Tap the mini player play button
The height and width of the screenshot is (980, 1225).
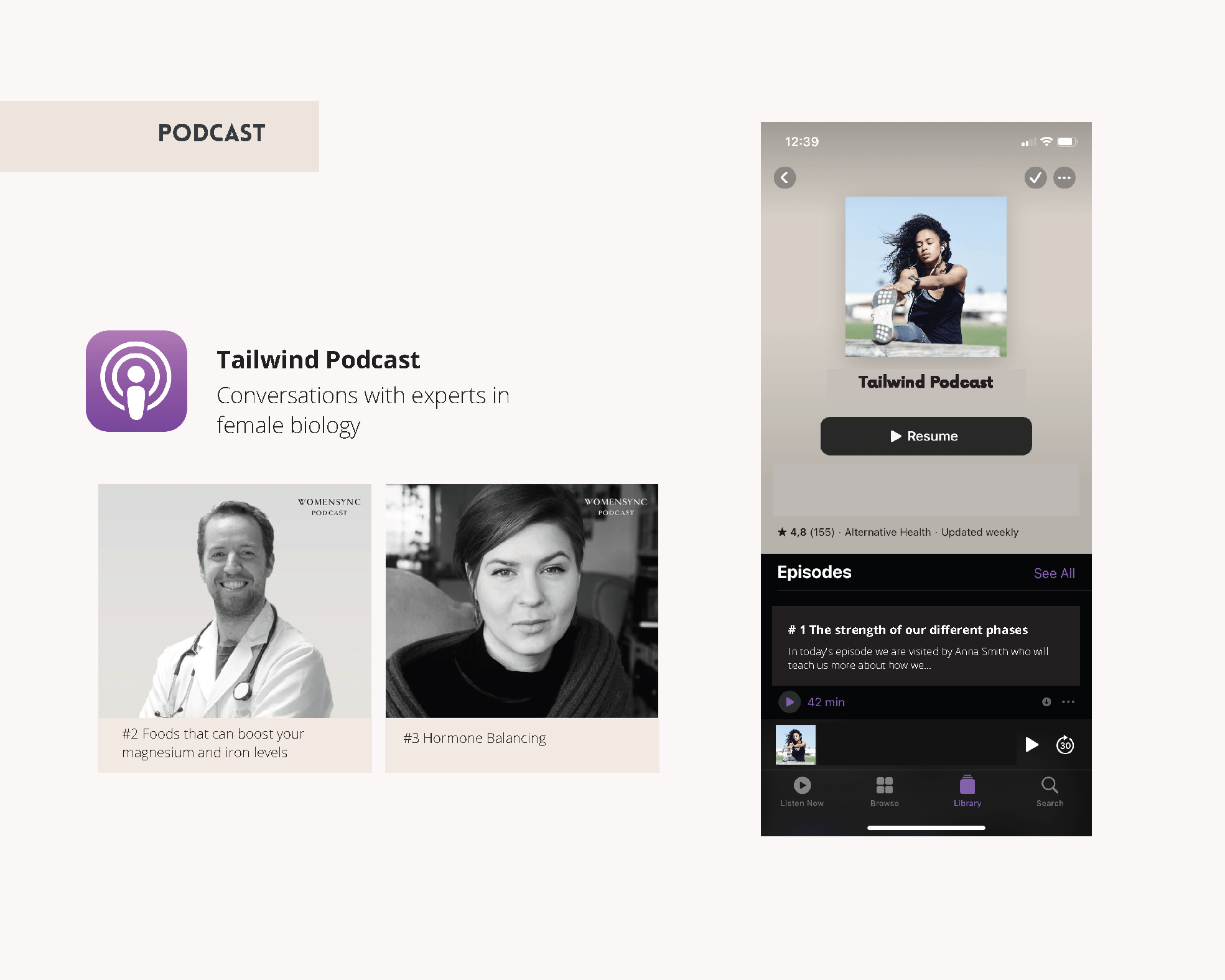(x=1032, y=745)
